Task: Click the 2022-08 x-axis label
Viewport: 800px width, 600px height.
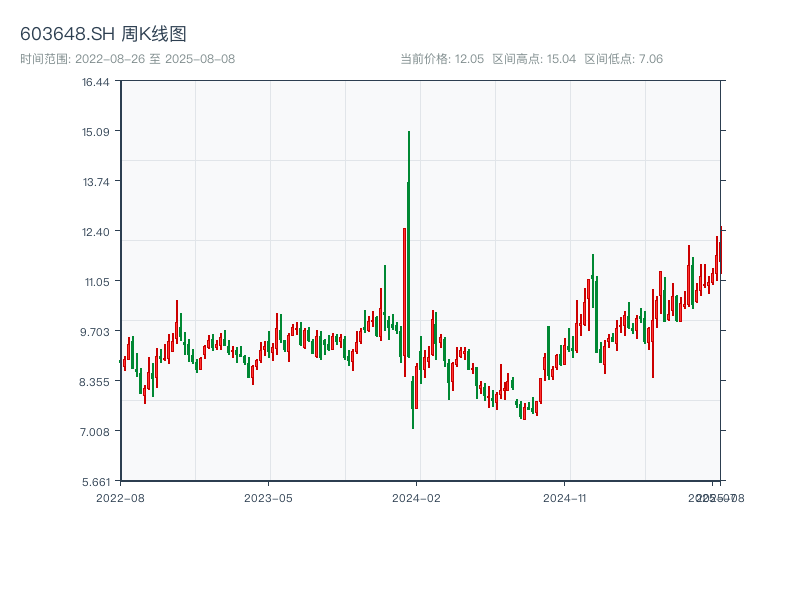Action: (x=120, y=498)
